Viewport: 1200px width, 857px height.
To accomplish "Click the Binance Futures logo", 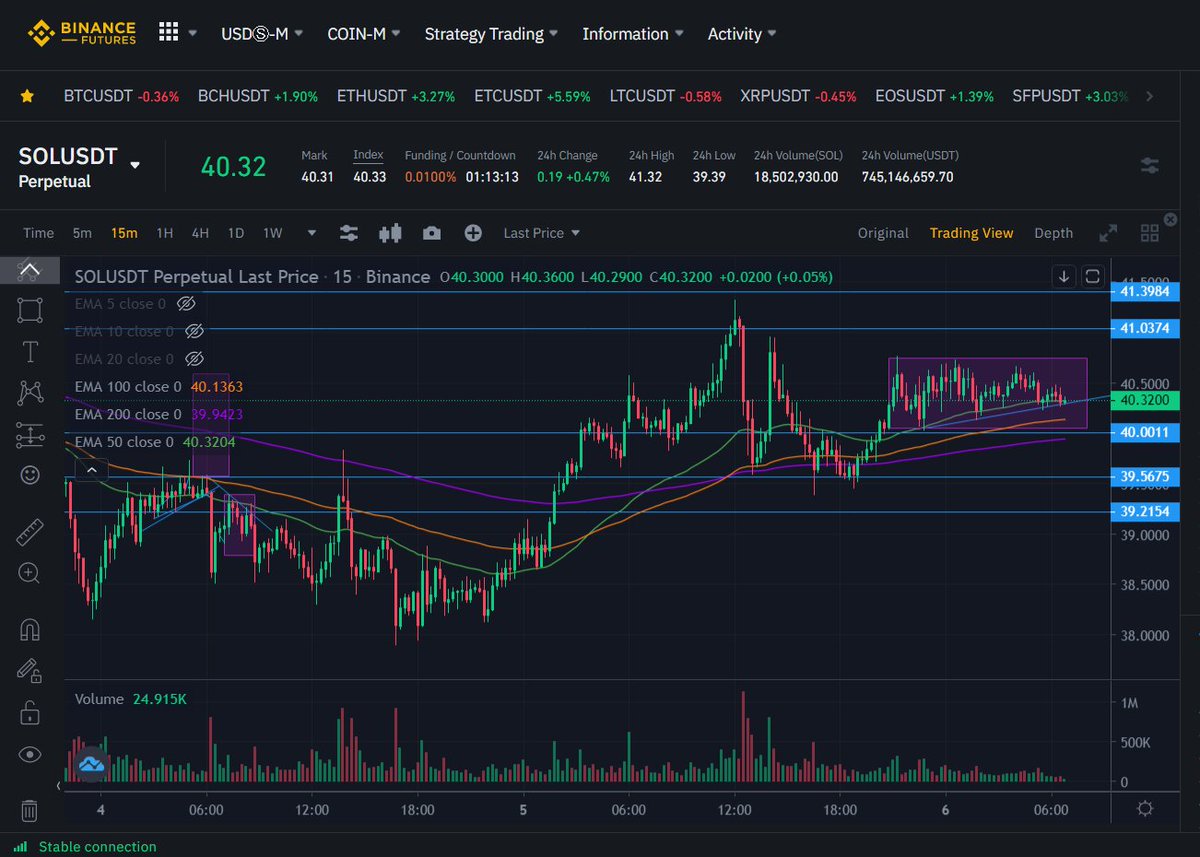I will 81,33.
